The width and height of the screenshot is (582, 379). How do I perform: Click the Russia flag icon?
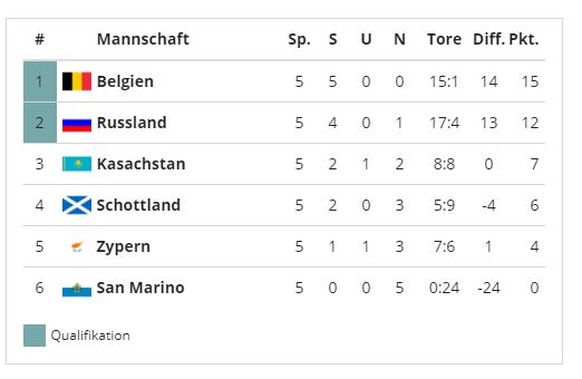coord(76,125)
